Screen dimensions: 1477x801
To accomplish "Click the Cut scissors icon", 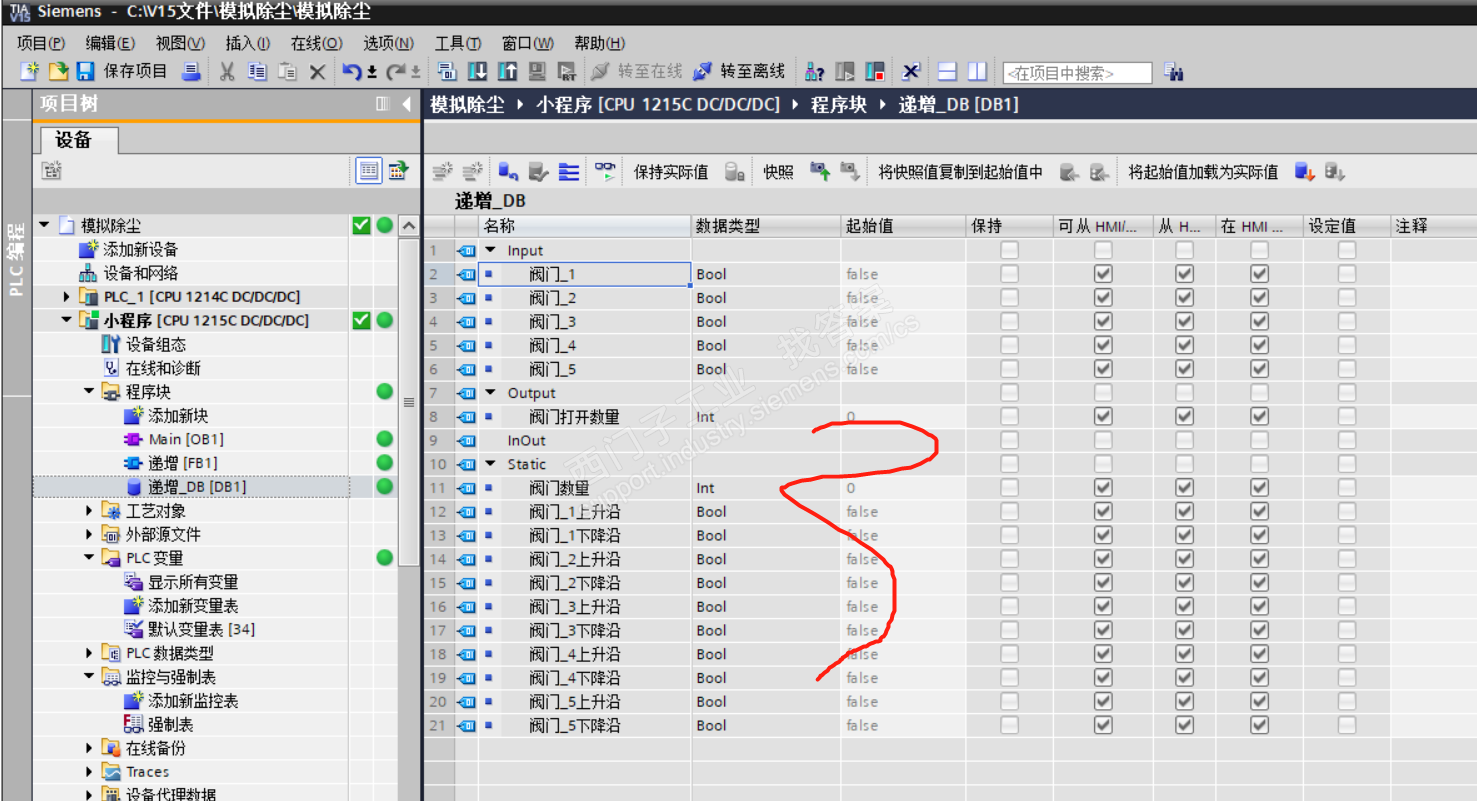I will click(227, 71).
